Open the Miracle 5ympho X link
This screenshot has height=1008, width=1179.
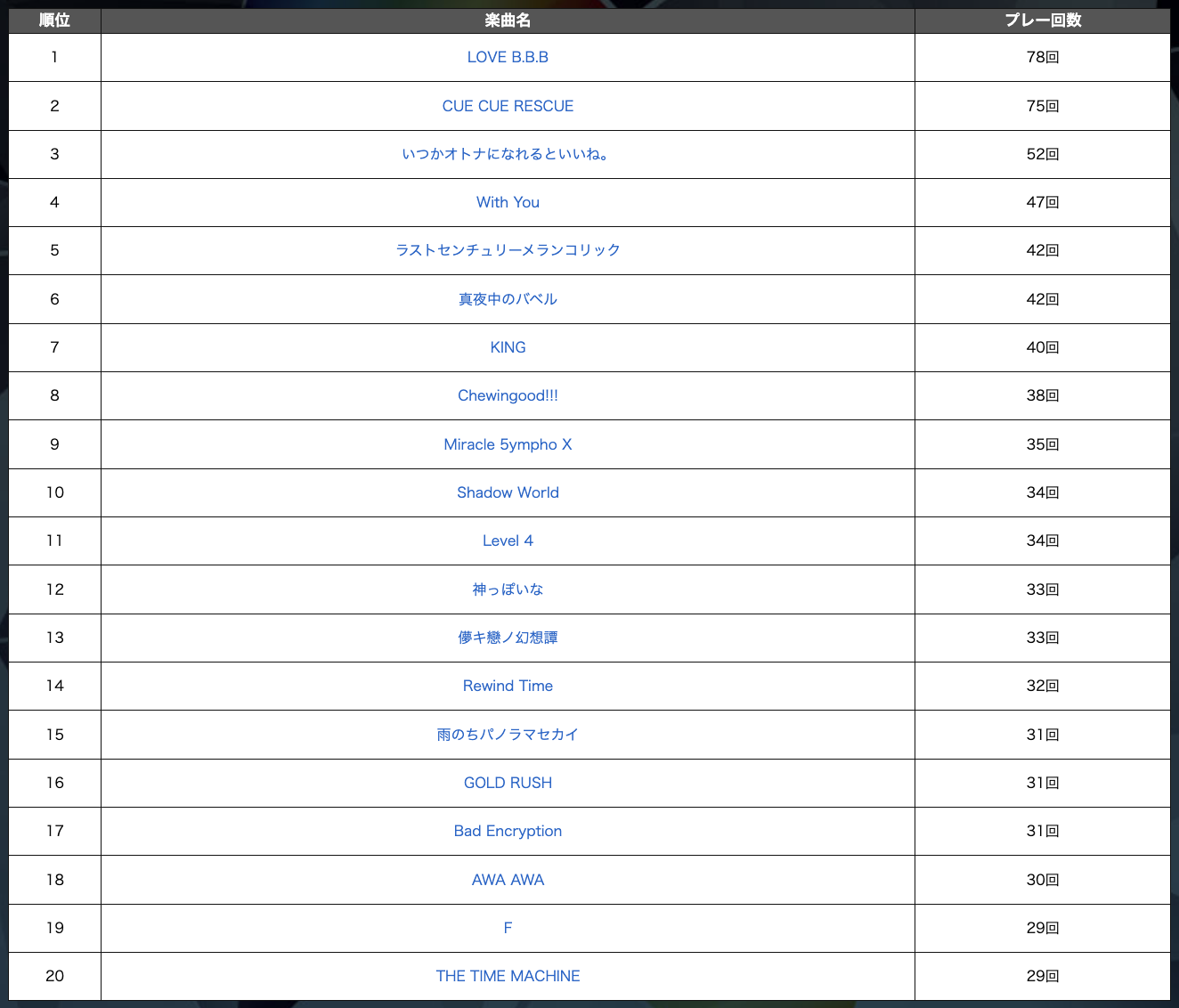[508, 444]
